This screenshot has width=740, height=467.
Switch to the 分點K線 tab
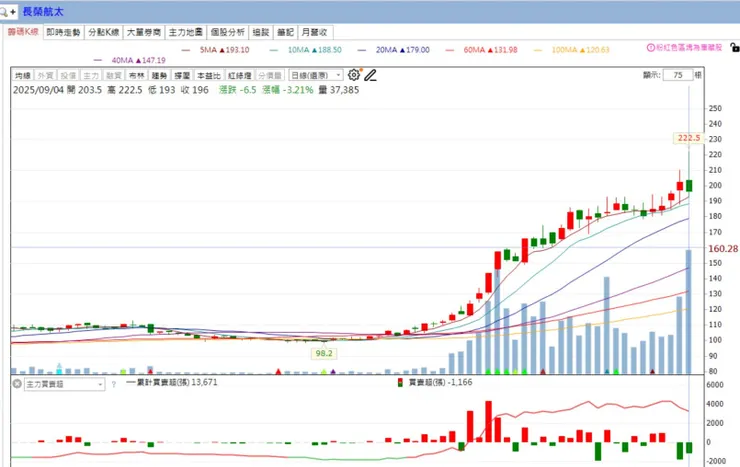(103, 32)
